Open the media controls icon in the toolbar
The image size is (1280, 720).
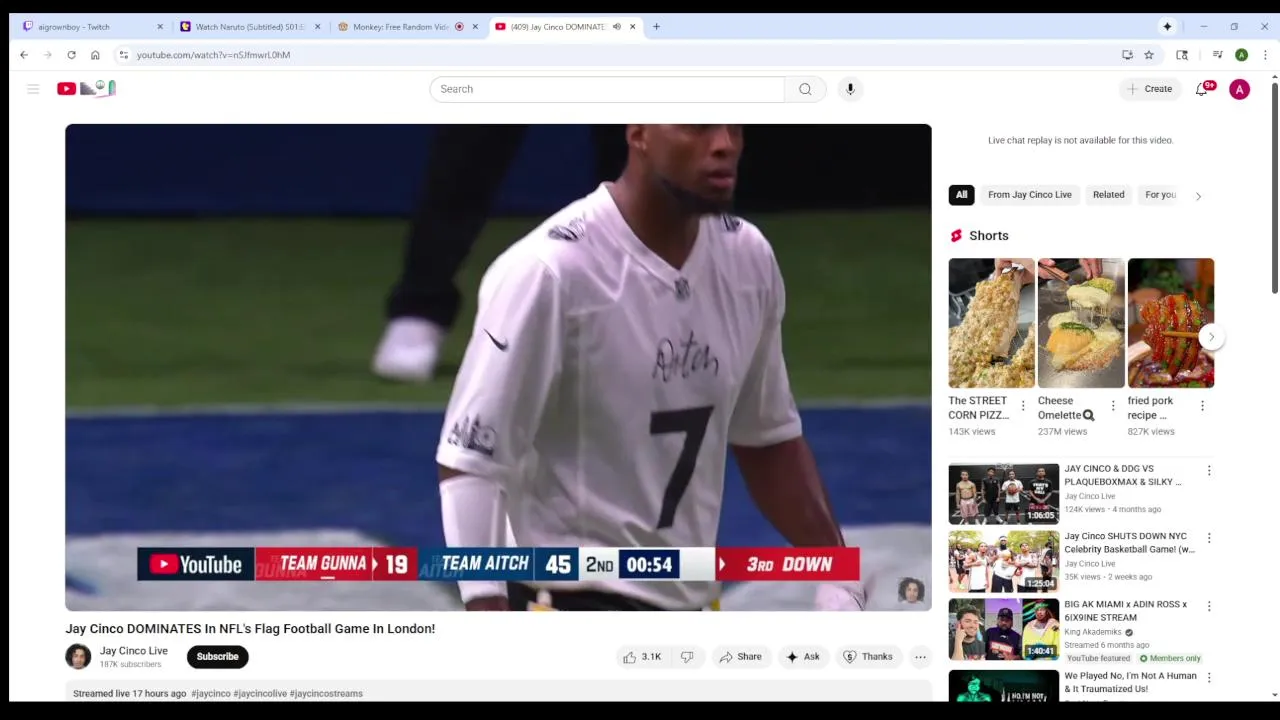[1217, 55]
